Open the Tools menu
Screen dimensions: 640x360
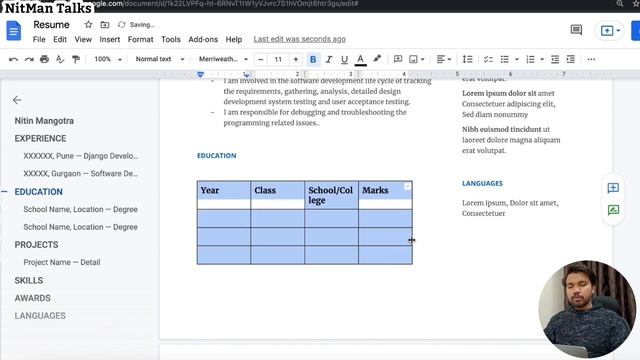tap(171, 40)
